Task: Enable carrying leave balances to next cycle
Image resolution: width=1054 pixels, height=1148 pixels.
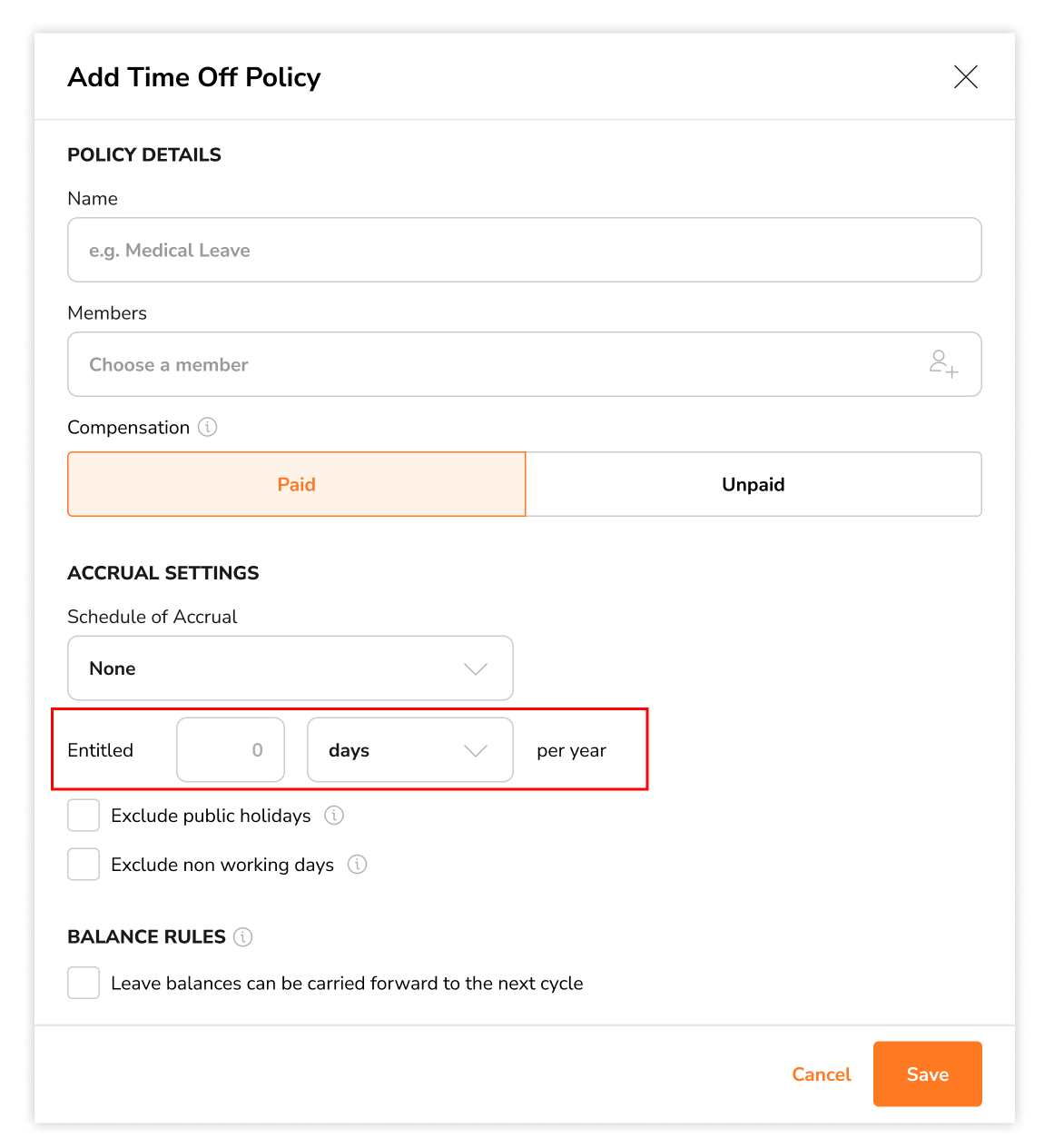Action: click(x=83, y=983)
